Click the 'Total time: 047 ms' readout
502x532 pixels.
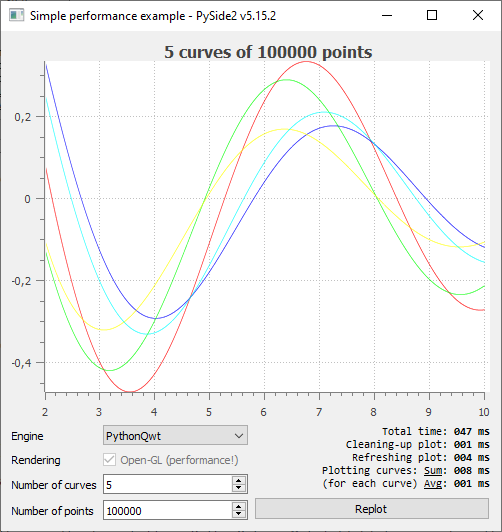point(436,431)
